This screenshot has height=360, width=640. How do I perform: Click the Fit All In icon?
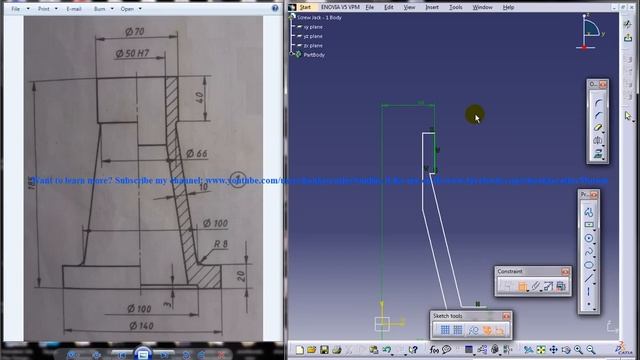pos(541,350)
